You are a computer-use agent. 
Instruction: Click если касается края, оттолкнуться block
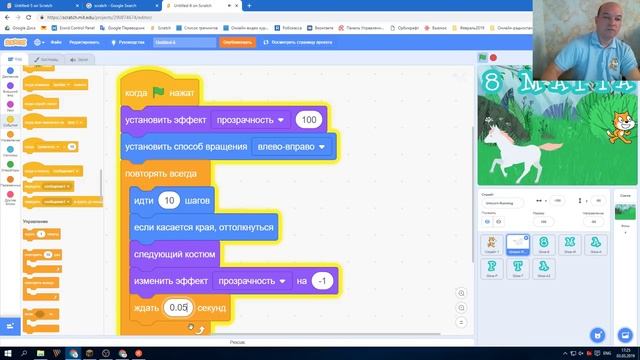point(203,227)
